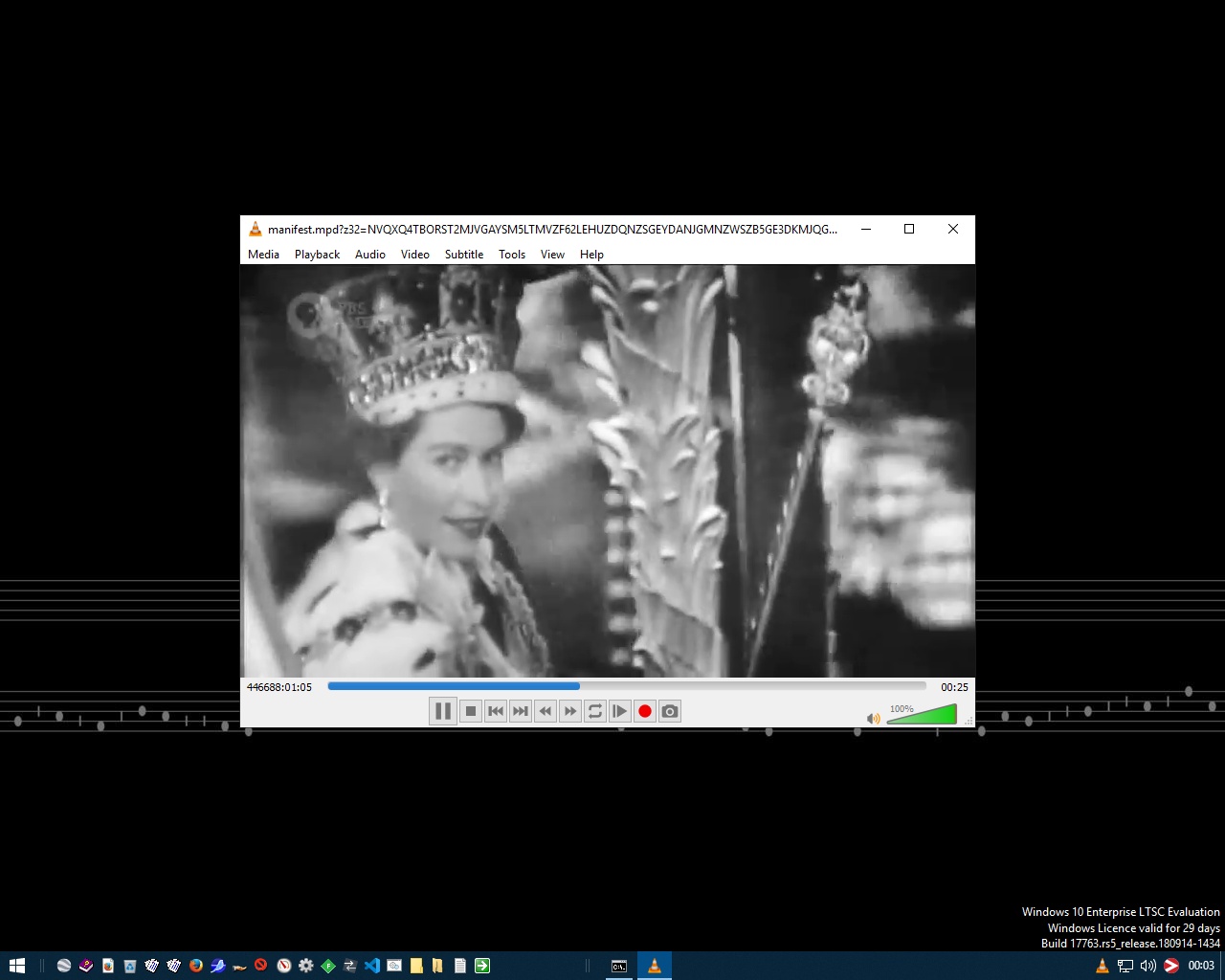Toggle remaining time label 00:25
1225x980 pixels.
tap(954, 687)
